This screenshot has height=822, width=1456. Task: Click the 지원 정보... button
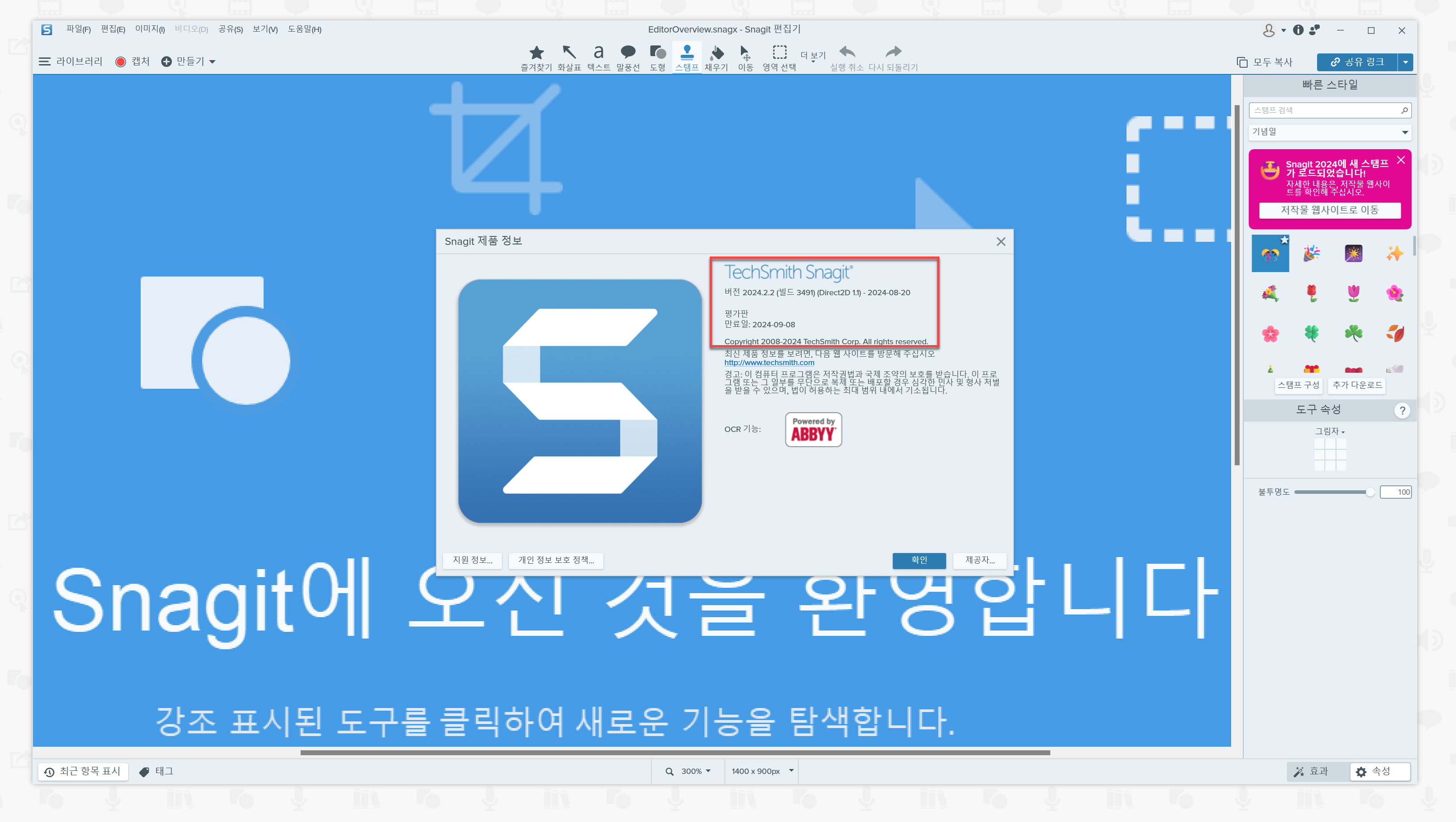[472, 560]
